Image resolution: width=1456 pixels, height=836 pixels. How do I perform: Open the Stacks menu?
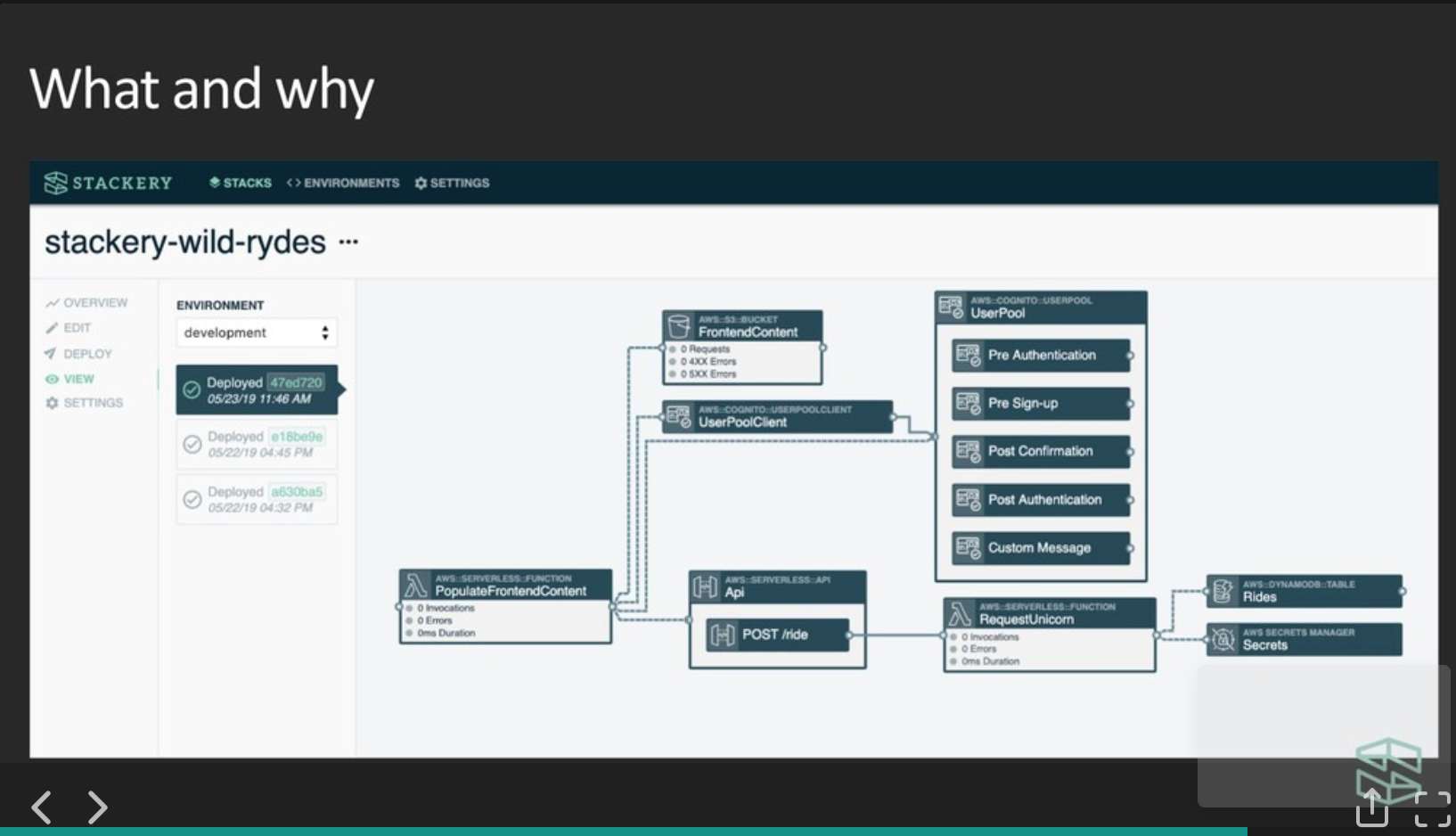[241, 183]
